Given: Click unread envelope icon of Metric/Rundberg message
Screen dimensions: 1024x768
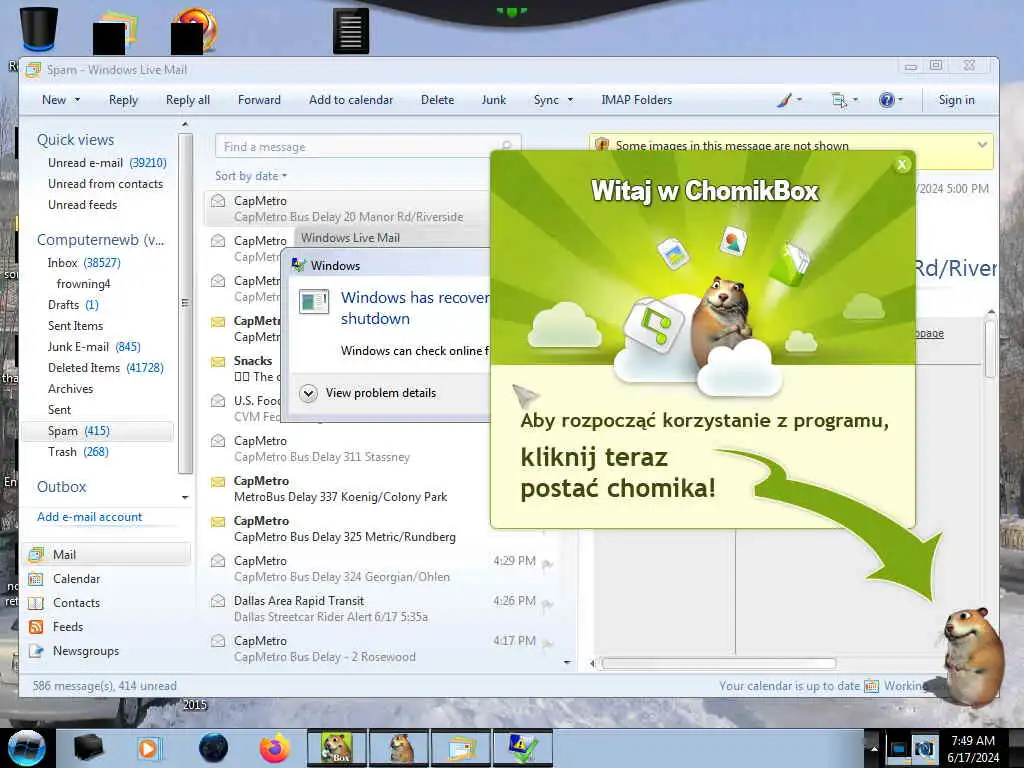Looking at the screenshot, I should click(218, 522).
